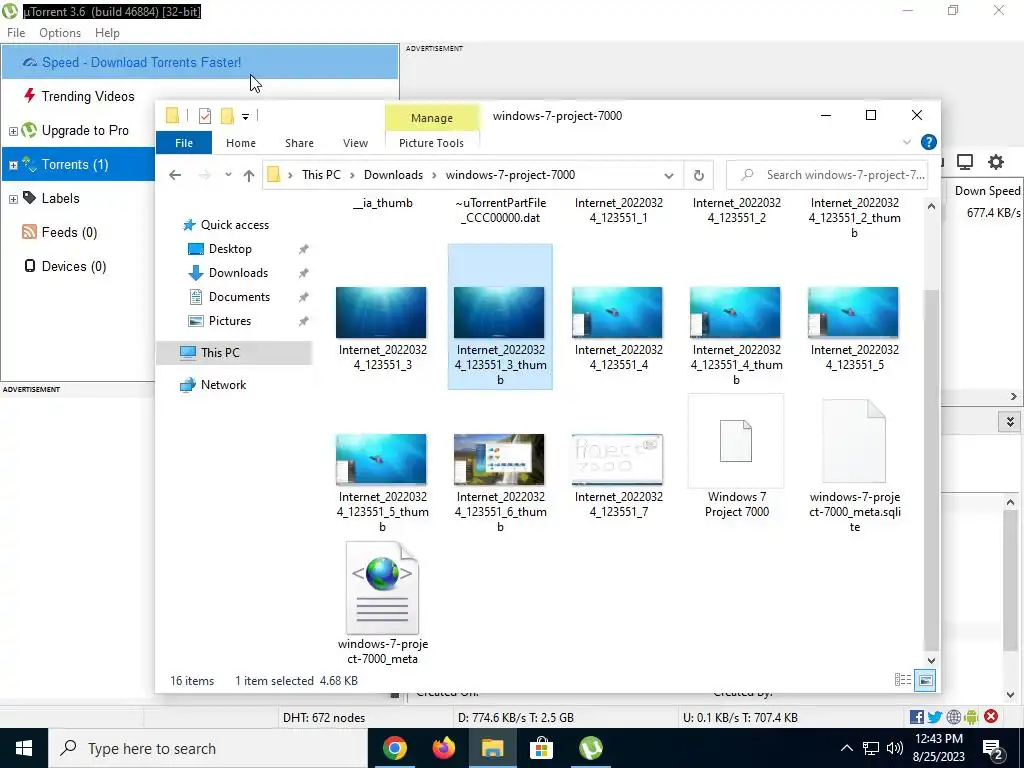Click the Devices phone icon
Screen dimensions: 1024x768
(x=29, y=265)
